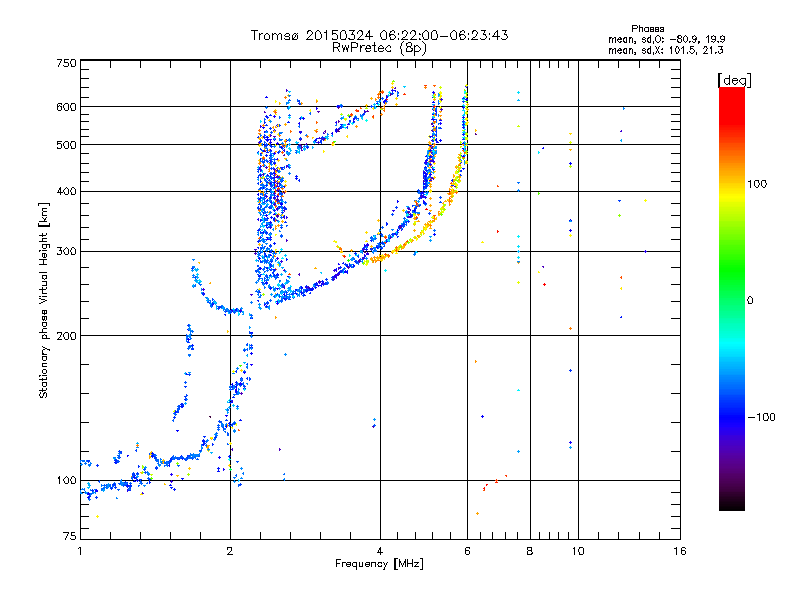This screenshot has width=800, height=600.
Task: Click the colorbar tick label '0'
Action: click(750, 301)
